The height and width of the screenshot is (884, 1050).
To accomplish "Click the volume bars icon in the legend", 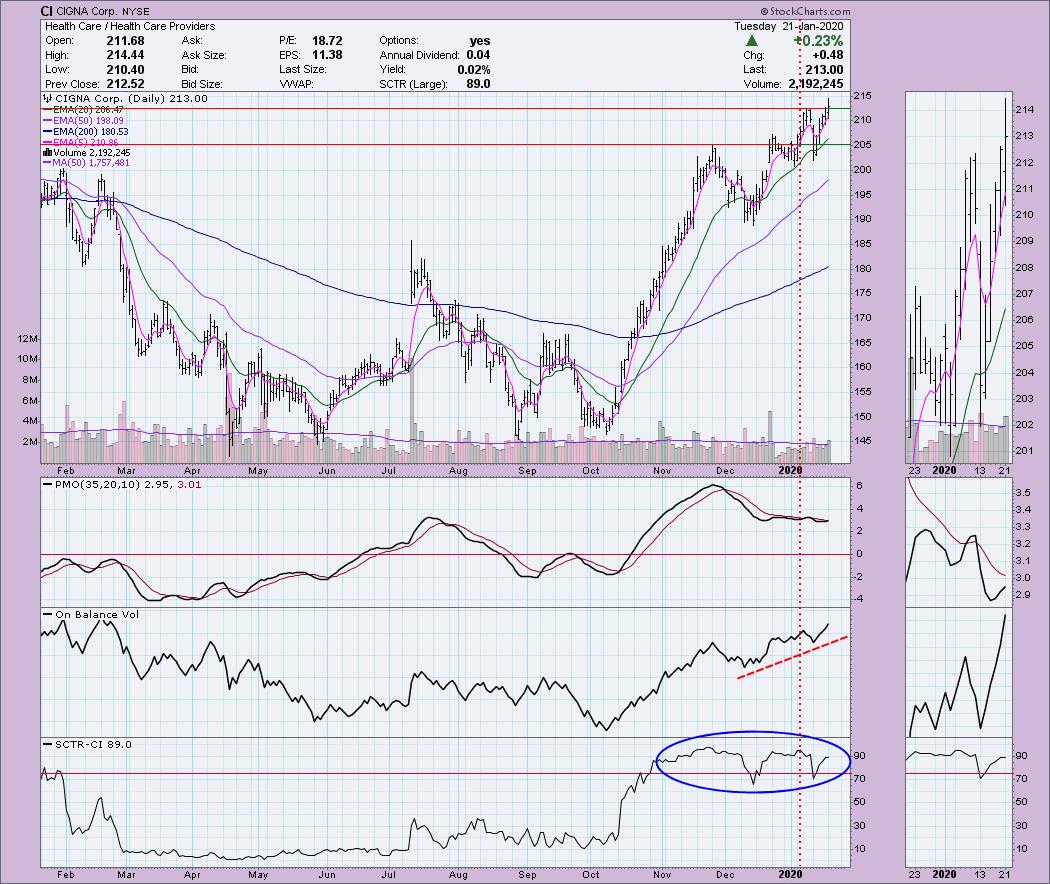I will click(x=48, y=153).
